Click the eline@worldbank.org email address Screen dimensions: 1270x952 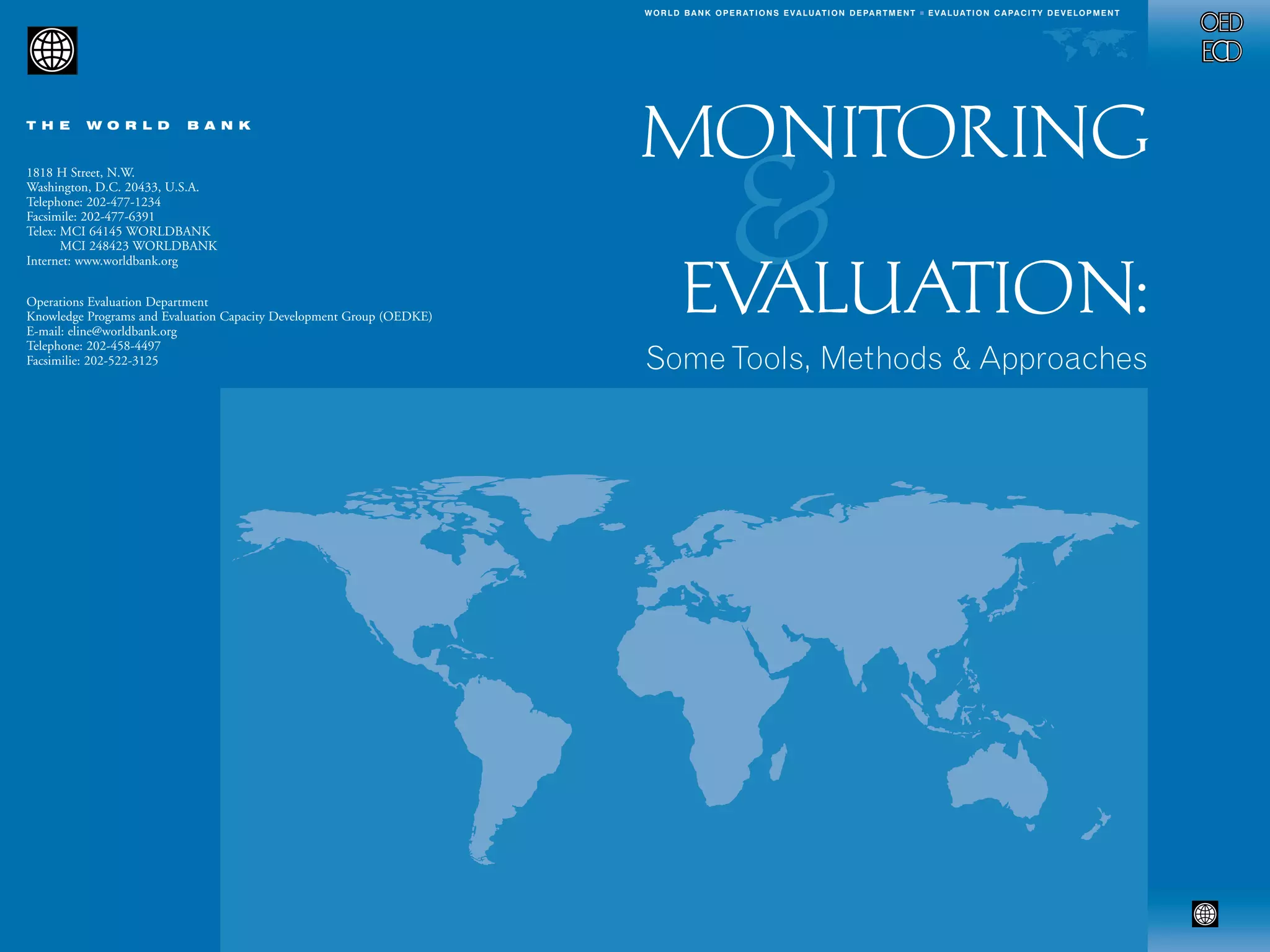(x=122, y=332)
